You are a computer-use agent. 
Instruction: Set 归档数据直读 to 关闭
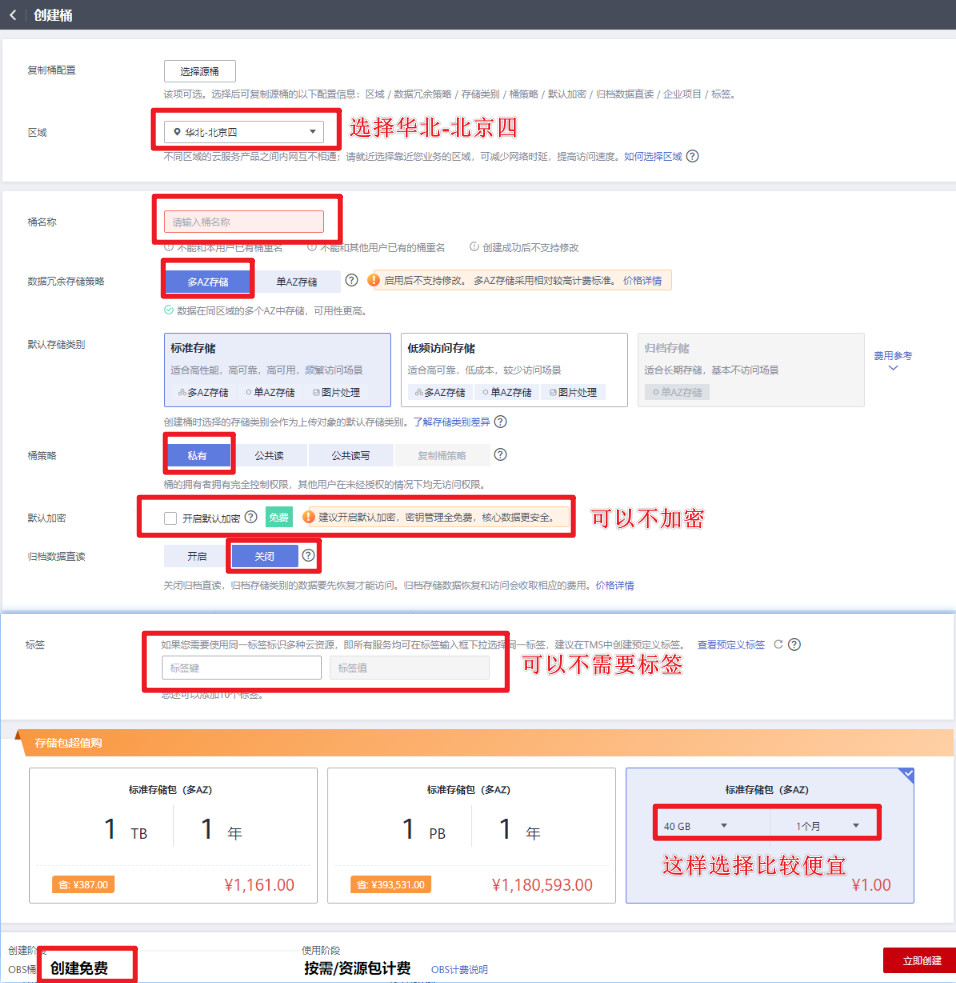tap(265, 556)
